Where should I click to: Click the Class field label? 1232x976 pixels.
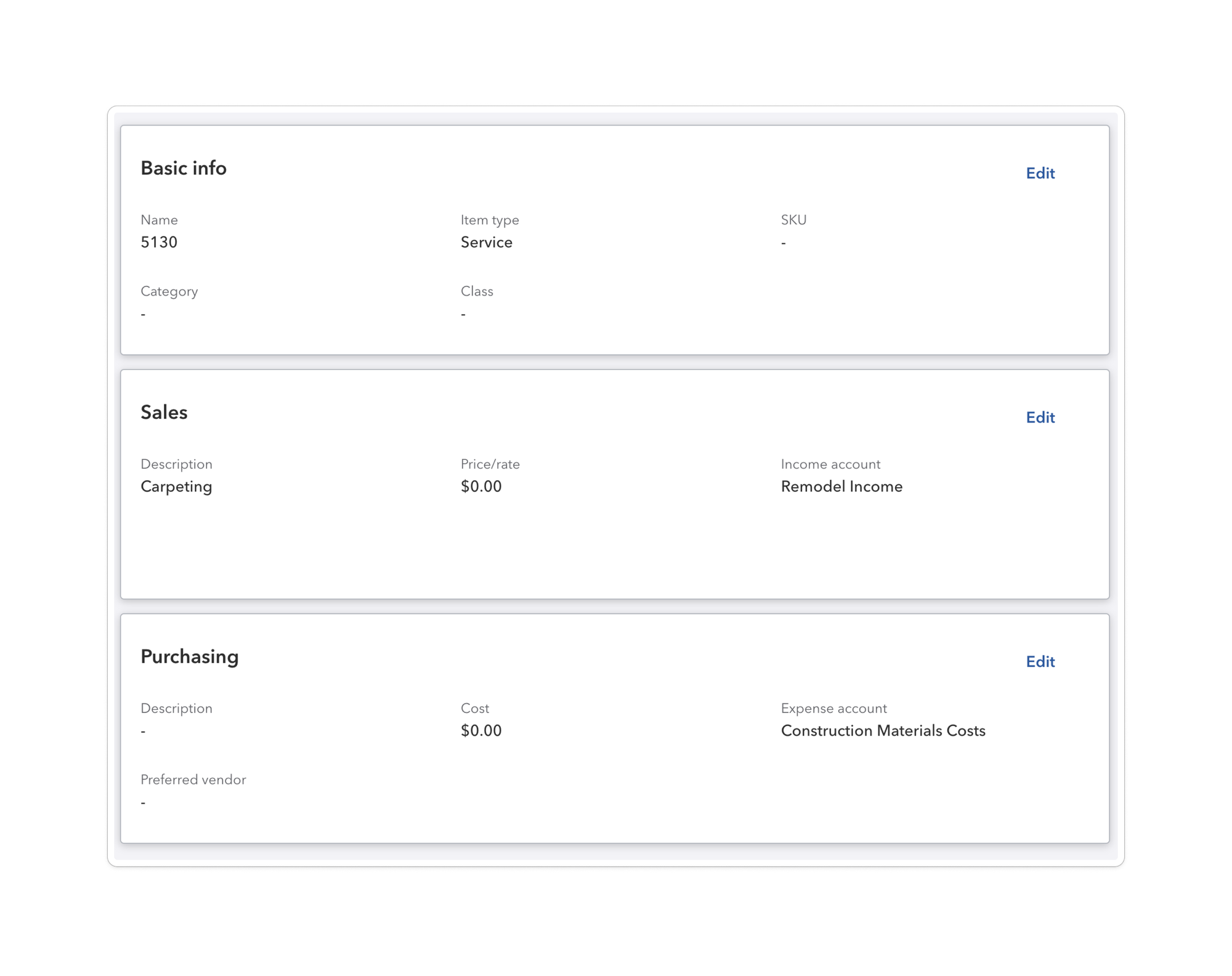pyautogui.click(x=477, y=291)
